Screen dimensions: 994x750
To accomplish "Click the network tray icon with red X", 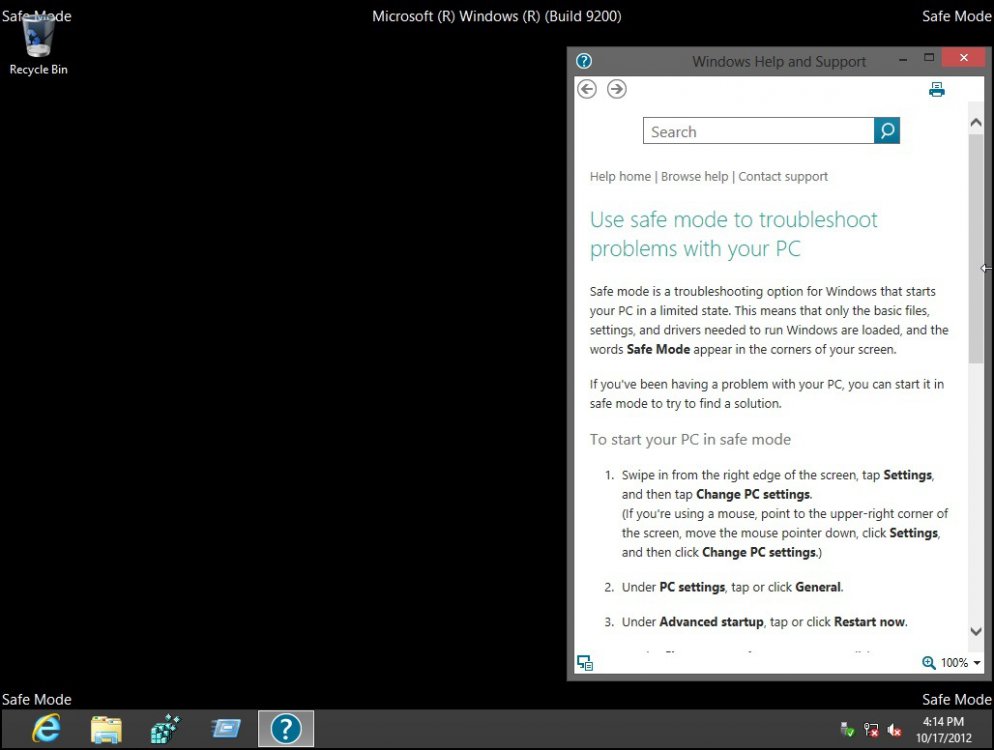I will point(871,730).
